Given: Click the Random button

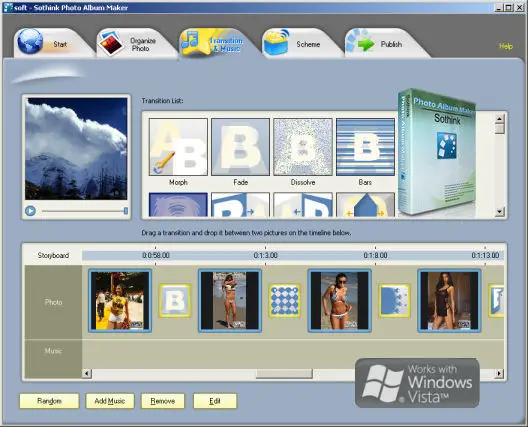Looking at the screenshot, I should click(49, 401).
